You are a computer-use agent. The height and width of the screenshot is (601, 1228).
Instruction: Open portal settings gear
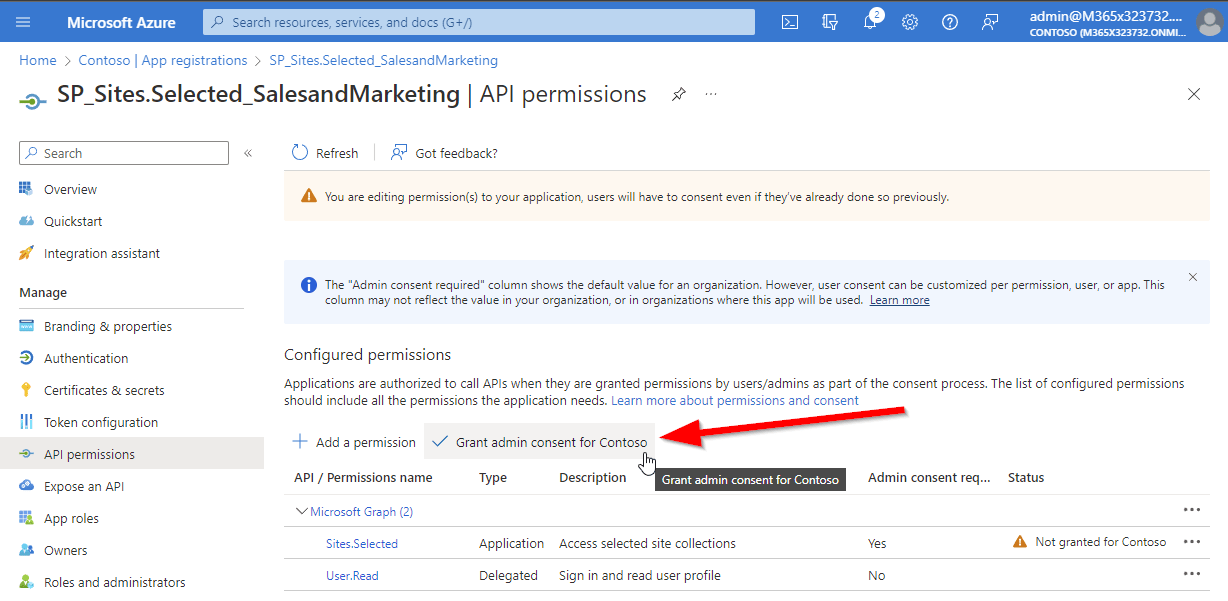pos(910,22)
